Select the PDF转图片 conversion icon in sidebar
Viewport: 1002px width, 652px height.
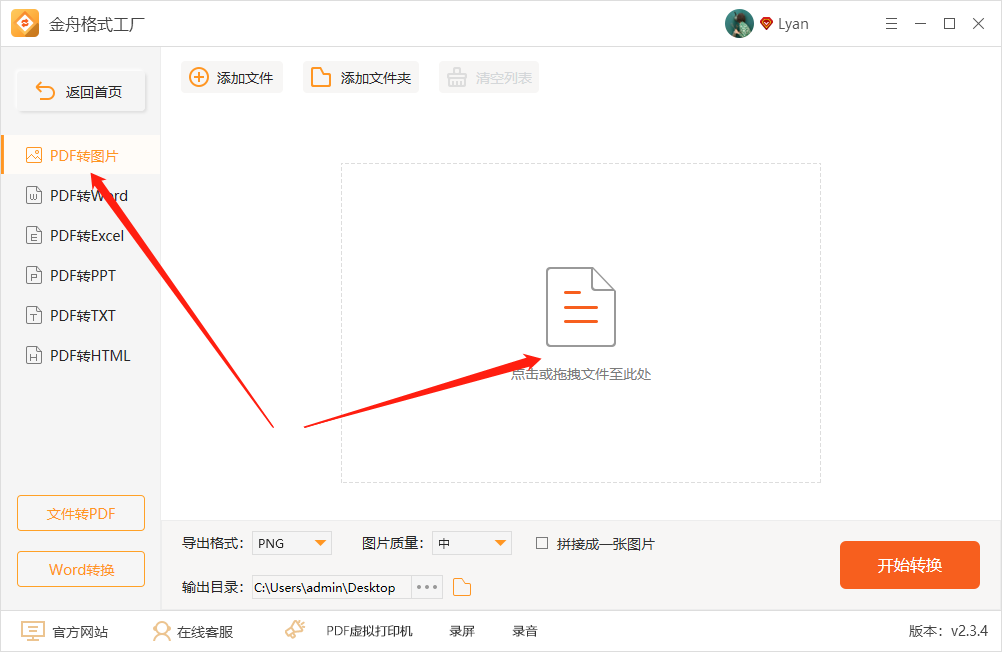(x=33, y=155)
